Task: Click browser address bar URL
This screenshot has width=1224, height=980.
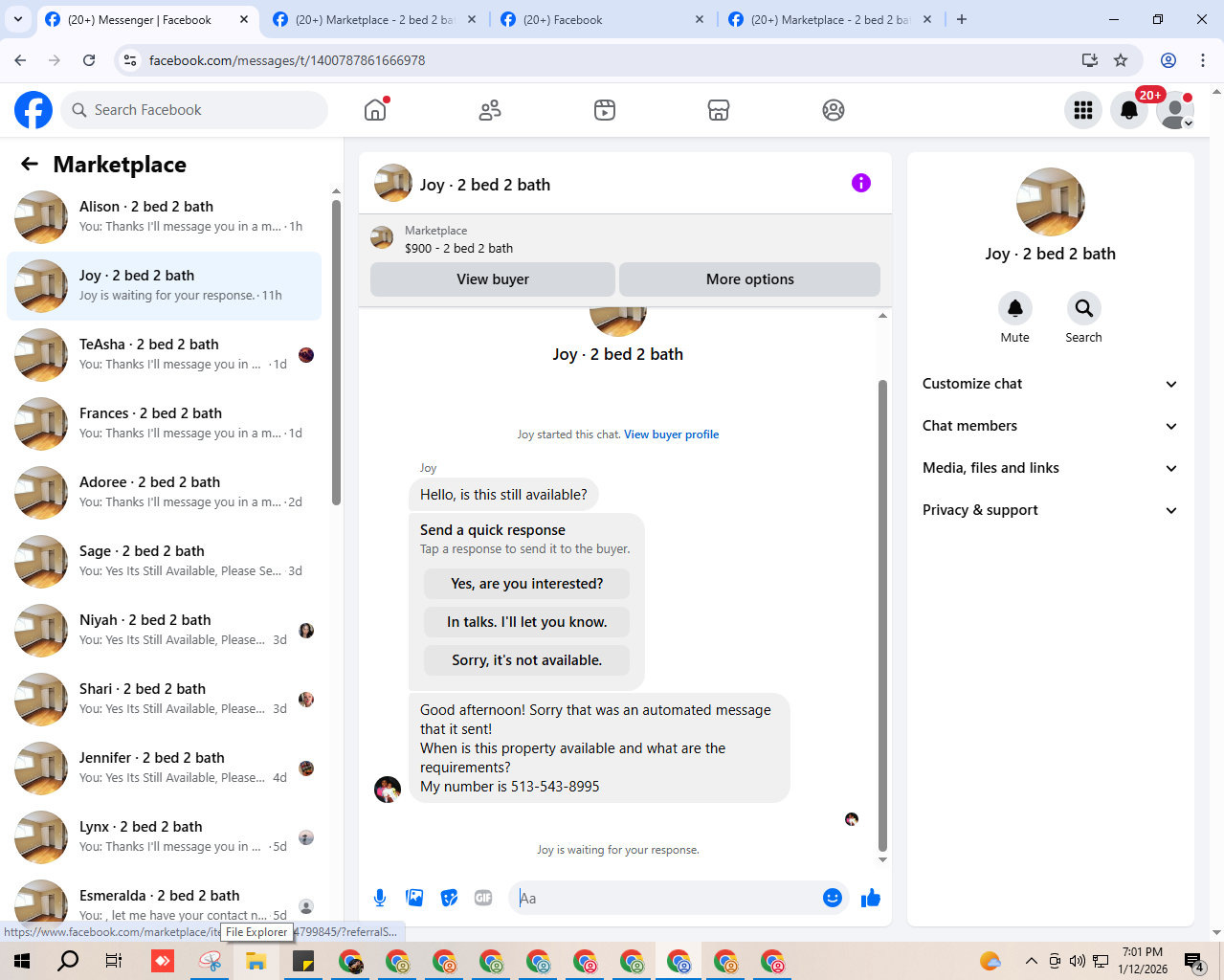Action: [287, 60]
